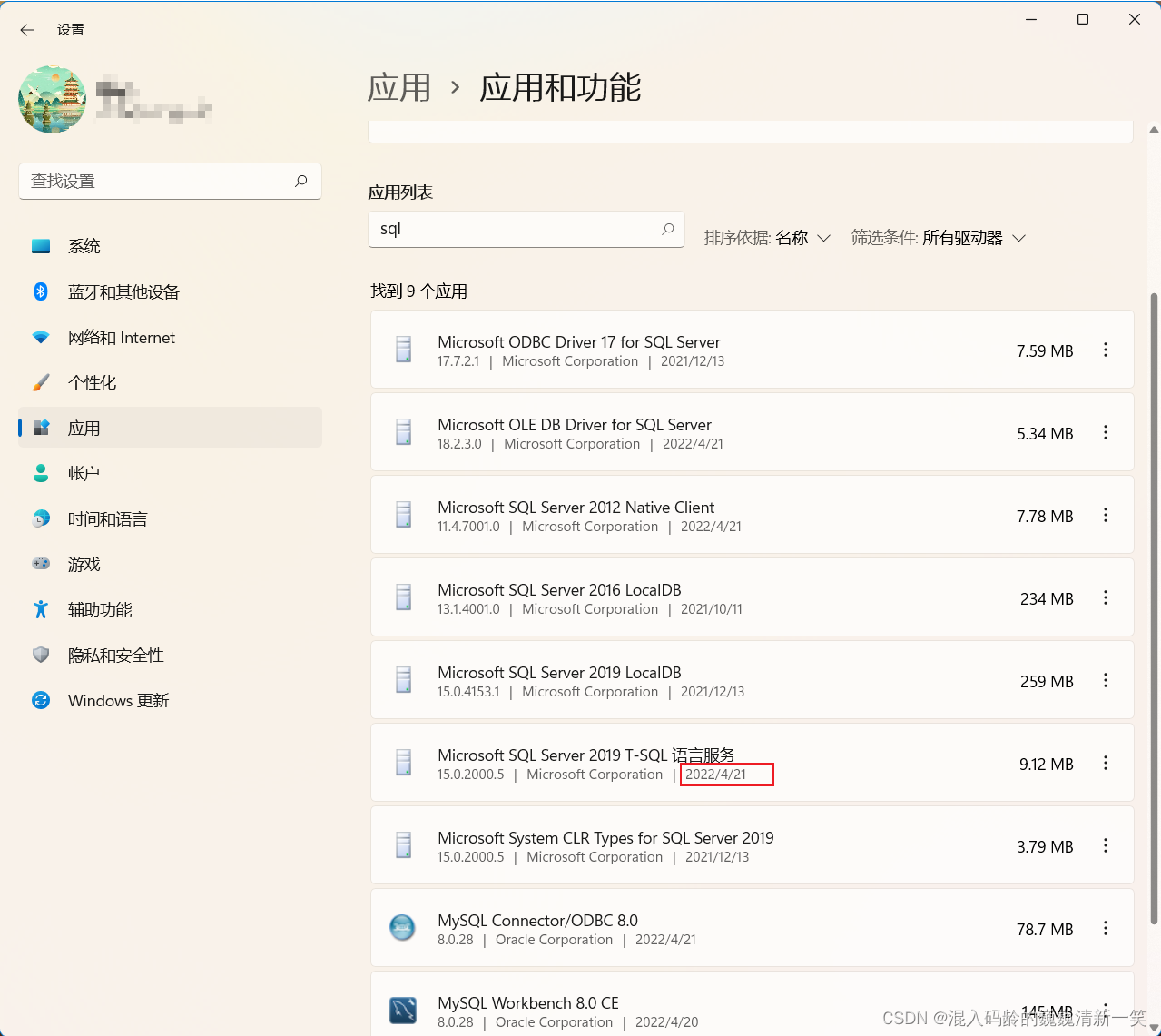
Task: Click the magnifier icon in the 查找设置 search box
Action: pyautogui.click(x=301, y=181)
